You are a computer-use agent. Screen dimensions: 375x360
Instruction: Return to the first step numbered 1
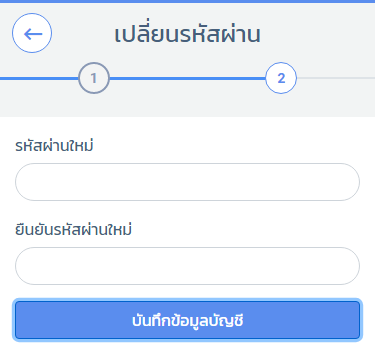click(94, 78)
